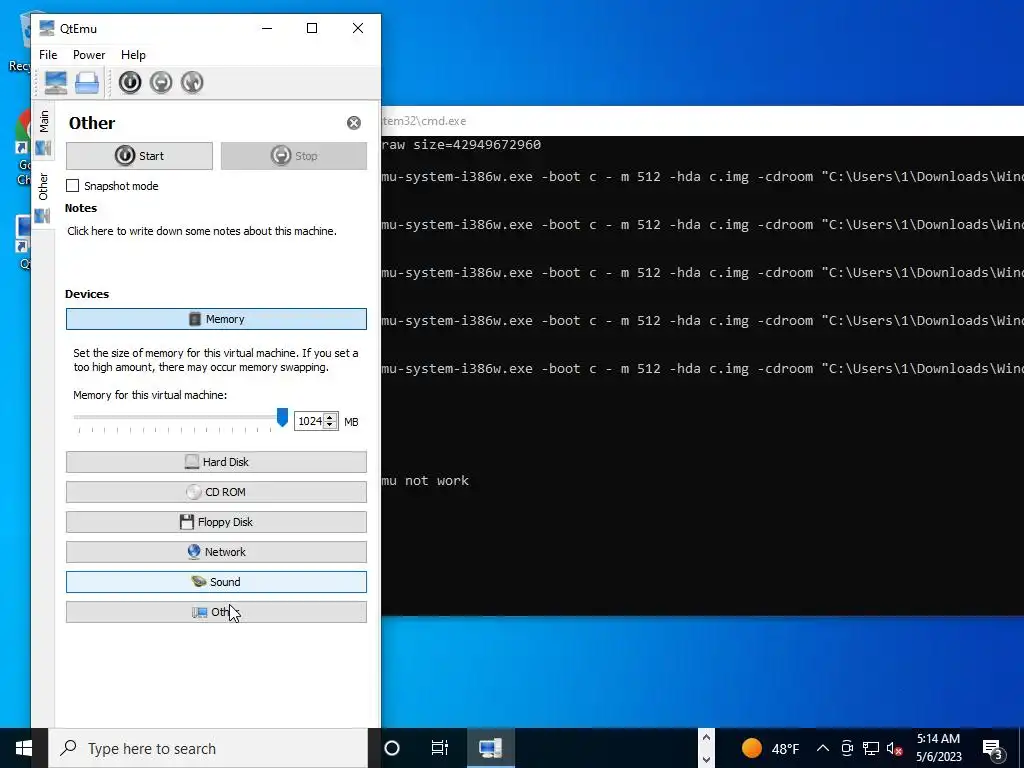Image resolution: width=1024 pixels, height=768 pixels.
Task: Click the disabled Stop button
Action: [x=294, y=156]
